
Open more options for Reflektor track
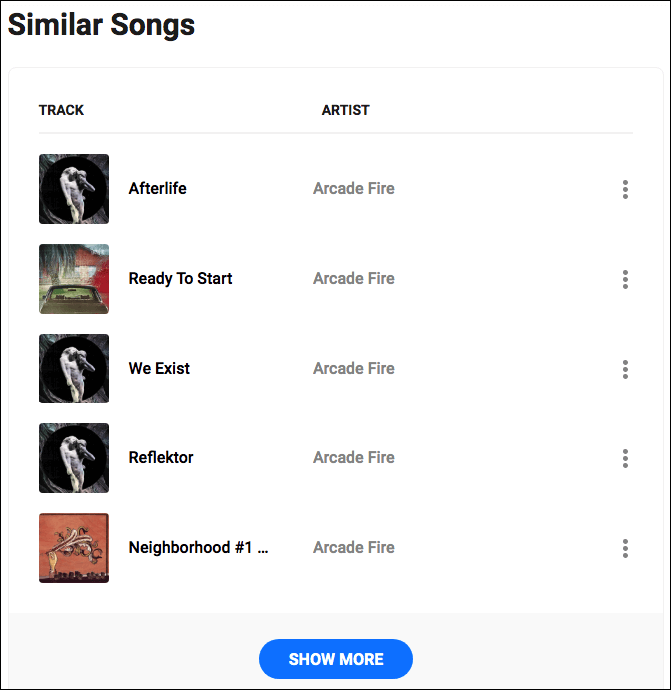pos(625,458)
